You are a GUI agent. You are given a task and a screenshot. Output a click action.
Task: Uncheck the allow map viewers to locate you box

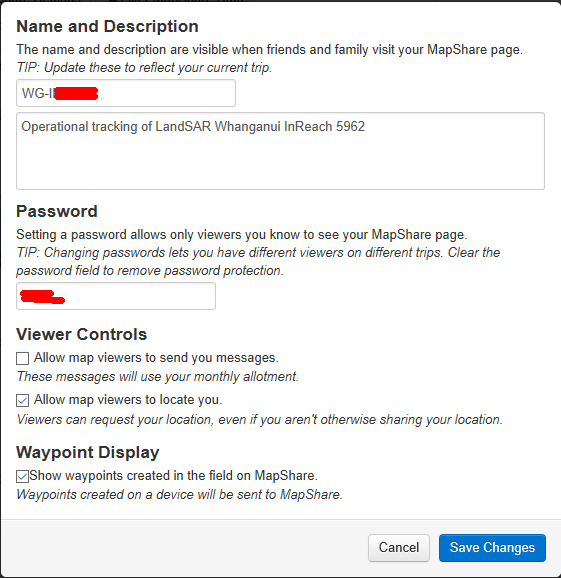coord(22,400)
